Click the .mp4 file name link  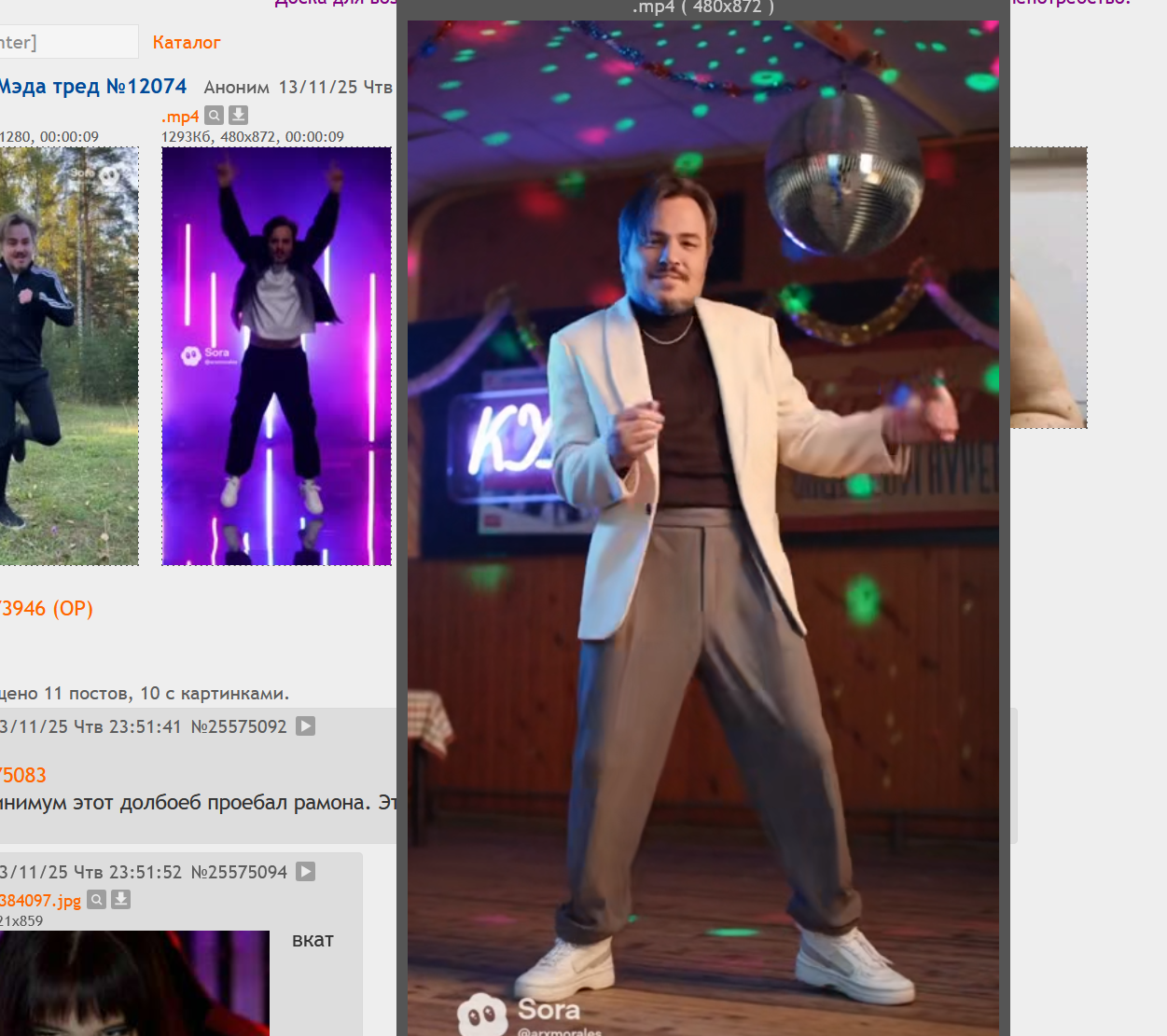point(180,117)
